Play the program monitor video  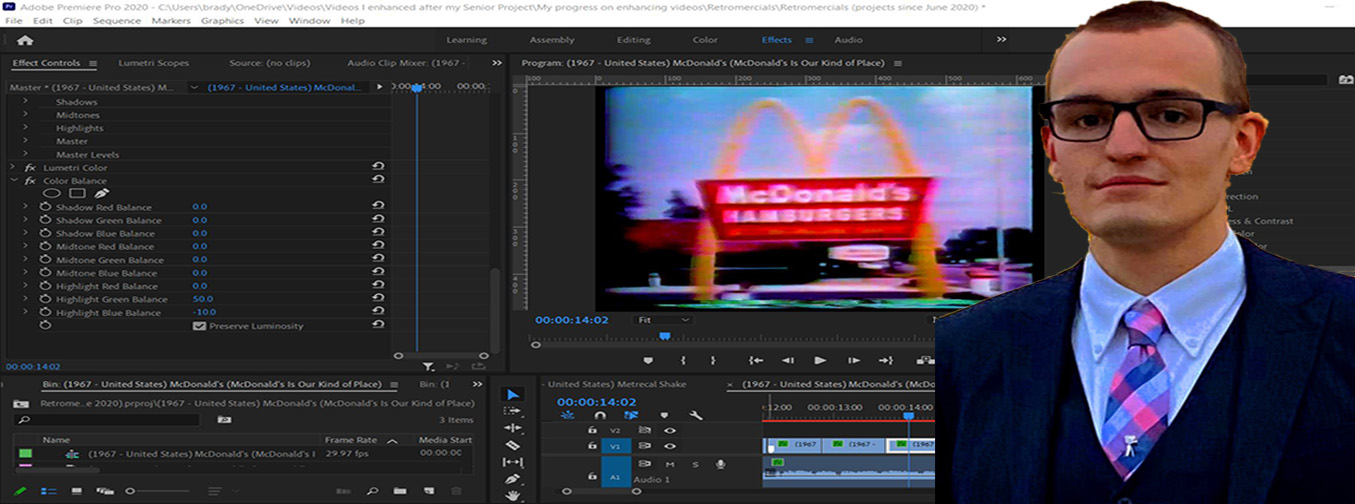[820, 360]
